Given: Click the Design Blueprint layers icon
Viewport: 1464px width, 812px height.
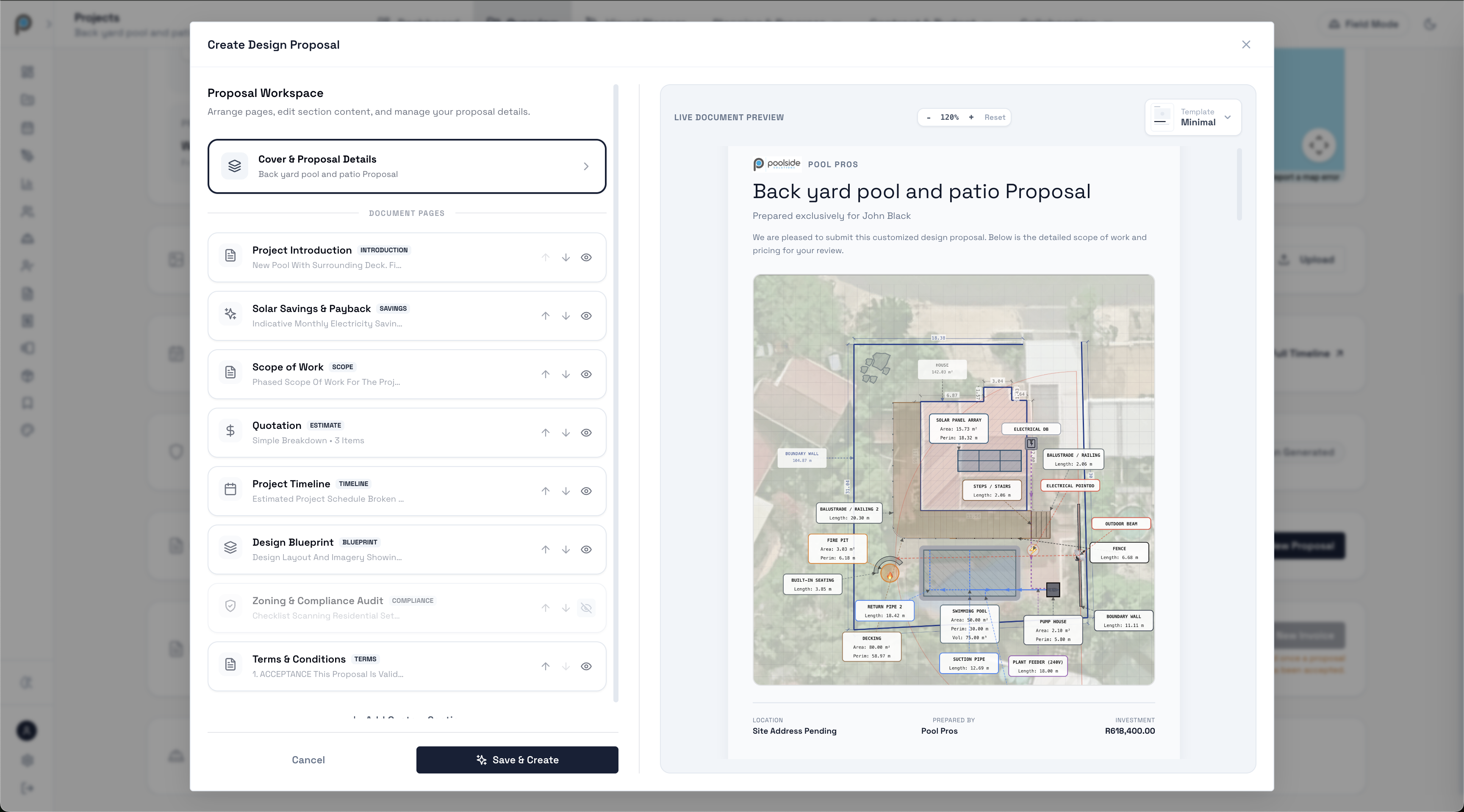Looking at the screenshot, I should (x=230, y=548).
